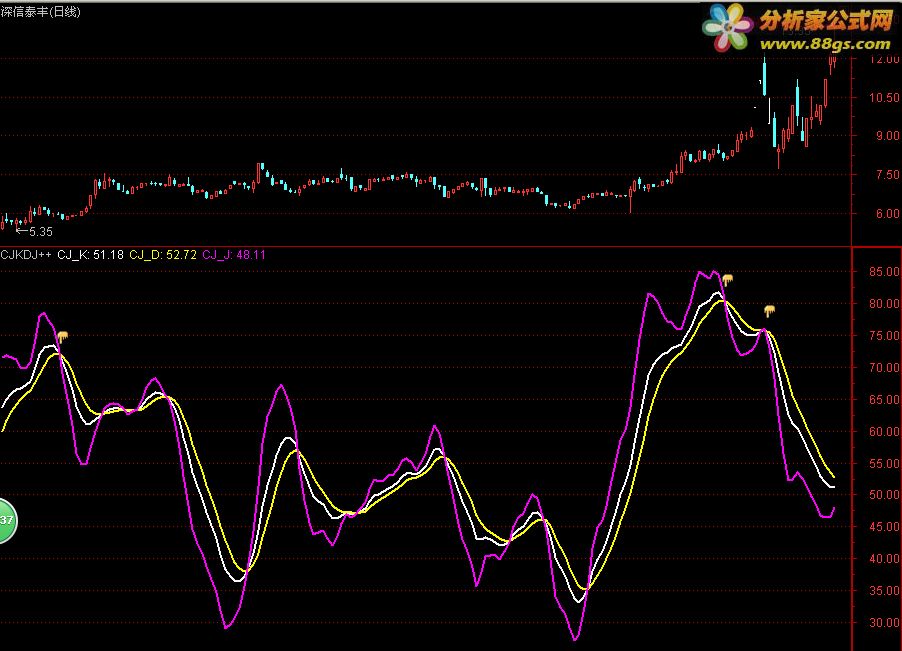The height and width of the screenshot is (651, 902).
Task: Click the 75.00 indicator axis label
Action: pos(884,336)
